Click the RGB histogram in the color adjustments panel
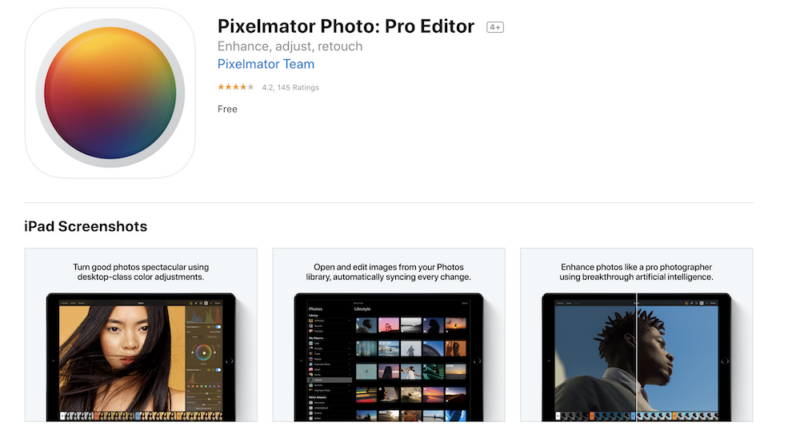 point(204,315)
